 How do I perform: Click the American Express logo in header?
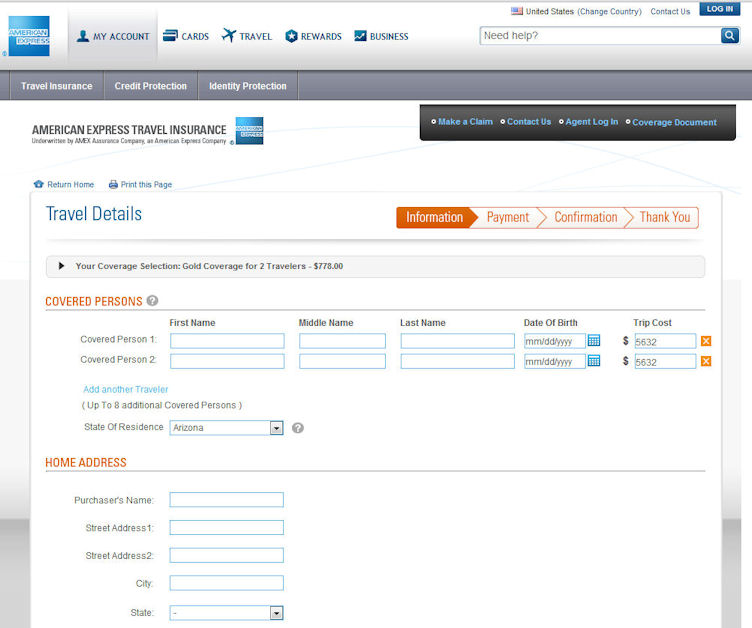point(29,36)
